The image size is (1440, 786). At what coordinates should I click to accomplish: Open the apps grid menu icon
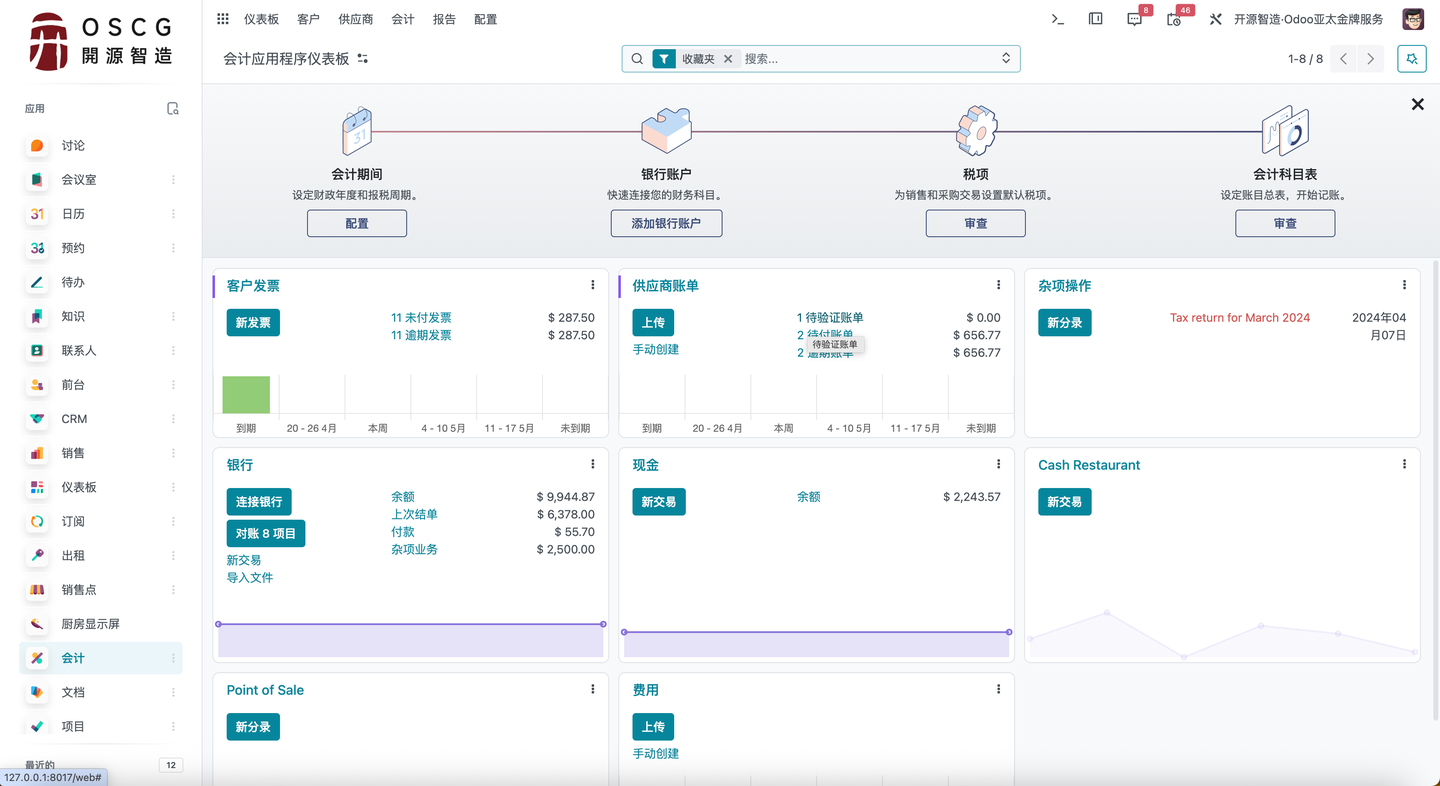222,18
